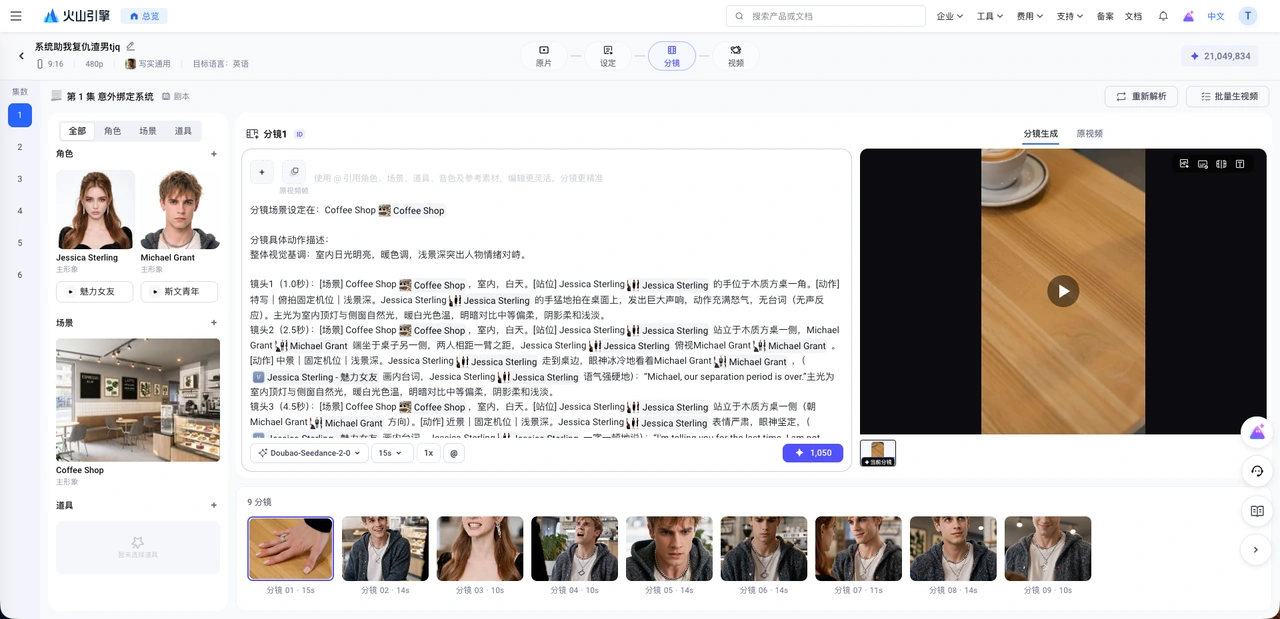
Task: Expand the 企业 dropdown menu
Action: [950, 16]
